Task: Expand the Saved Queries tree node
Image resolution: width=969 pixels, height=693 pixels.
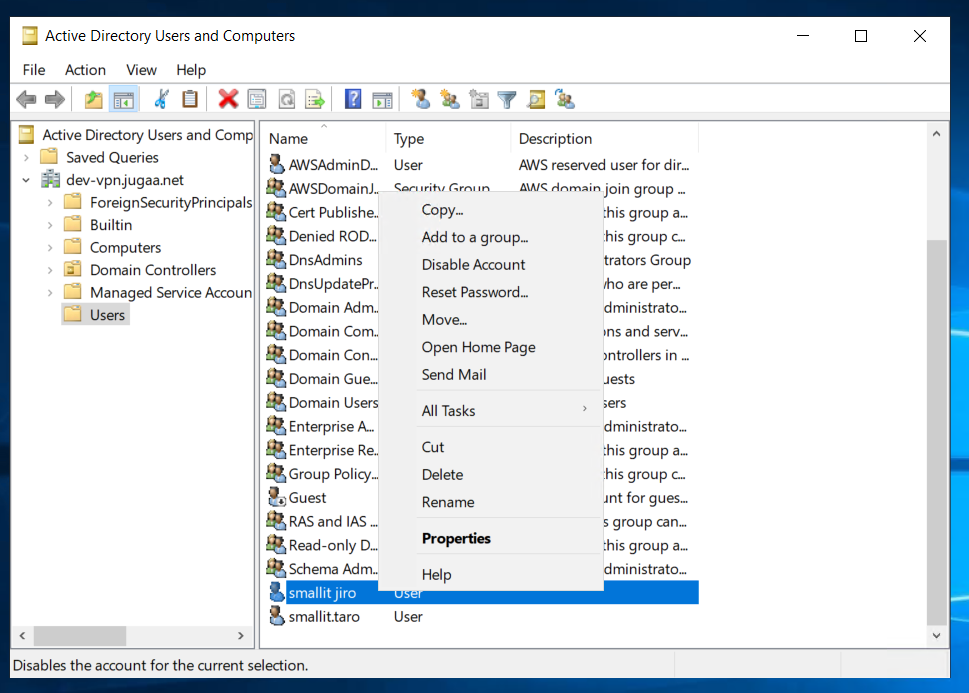Action: 26,157
